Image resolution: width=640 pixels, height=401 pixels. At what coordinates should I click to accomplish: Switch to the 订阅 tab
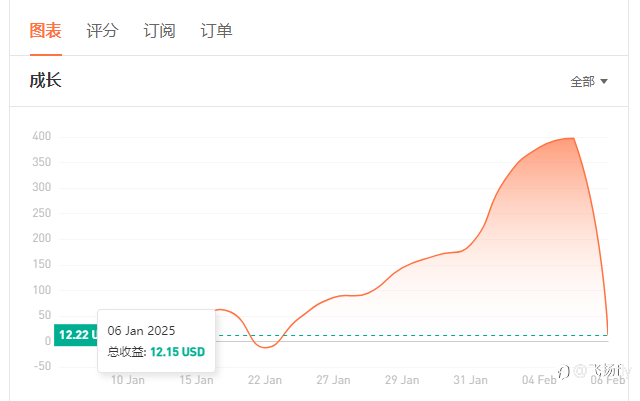click(159, 31)
